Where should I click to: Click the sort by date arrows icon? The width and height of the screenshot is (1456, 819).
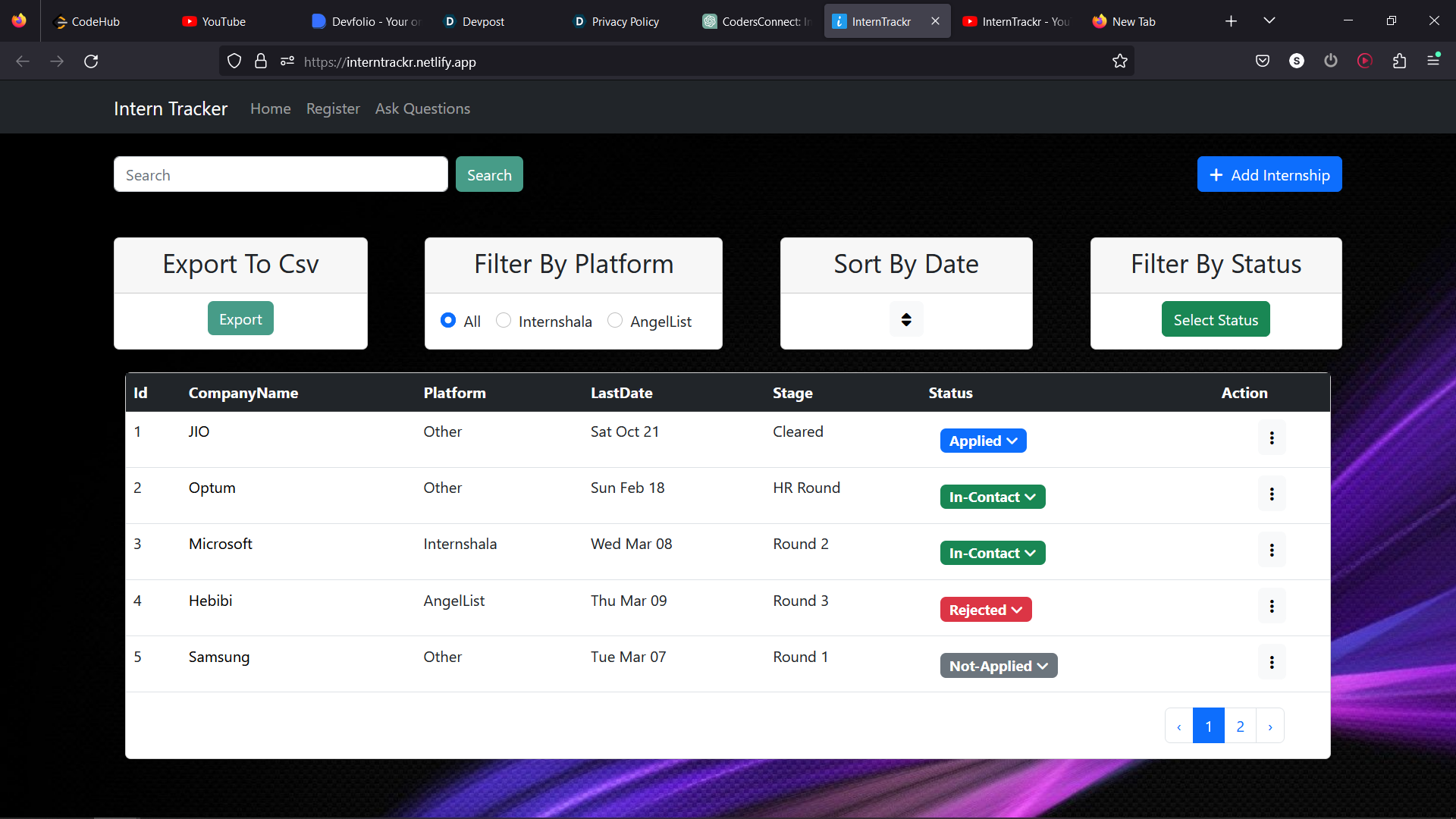coord(906,319)
